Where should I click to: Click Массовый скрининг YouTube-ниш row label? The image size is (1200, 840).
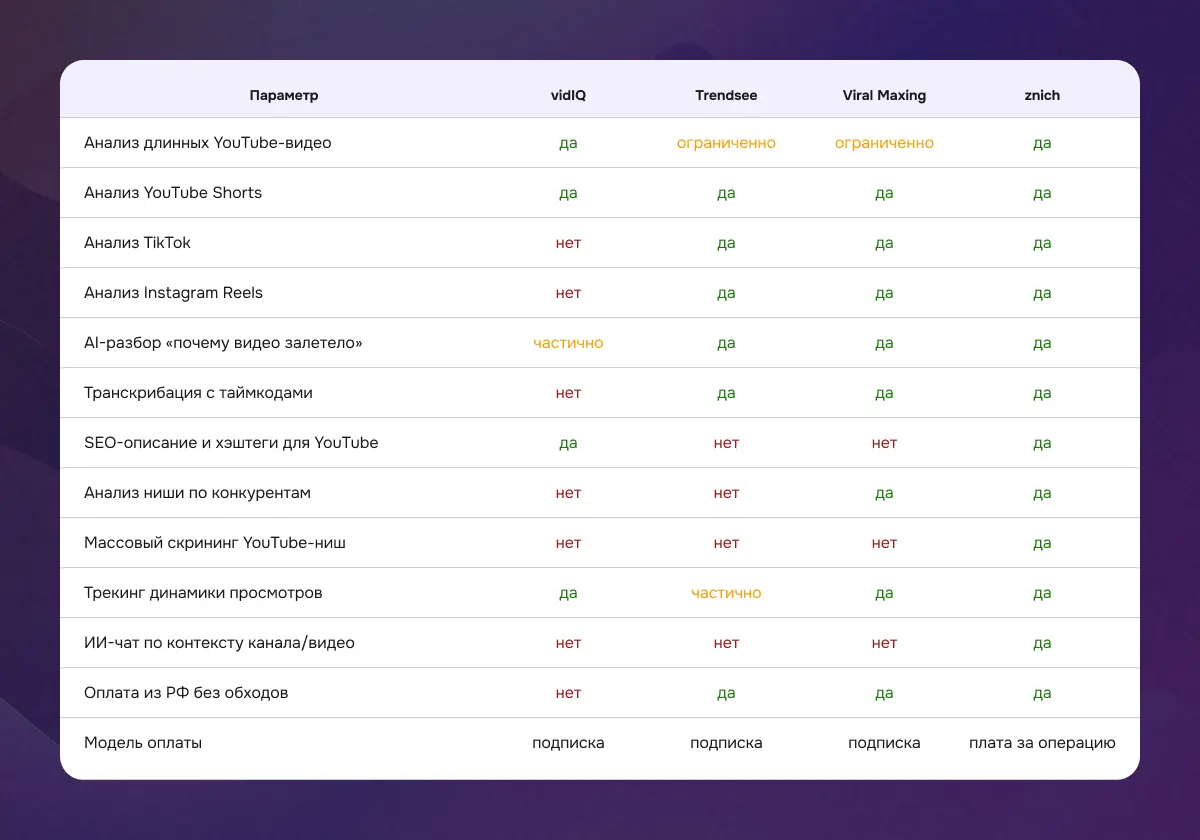(x=215, y=543)
